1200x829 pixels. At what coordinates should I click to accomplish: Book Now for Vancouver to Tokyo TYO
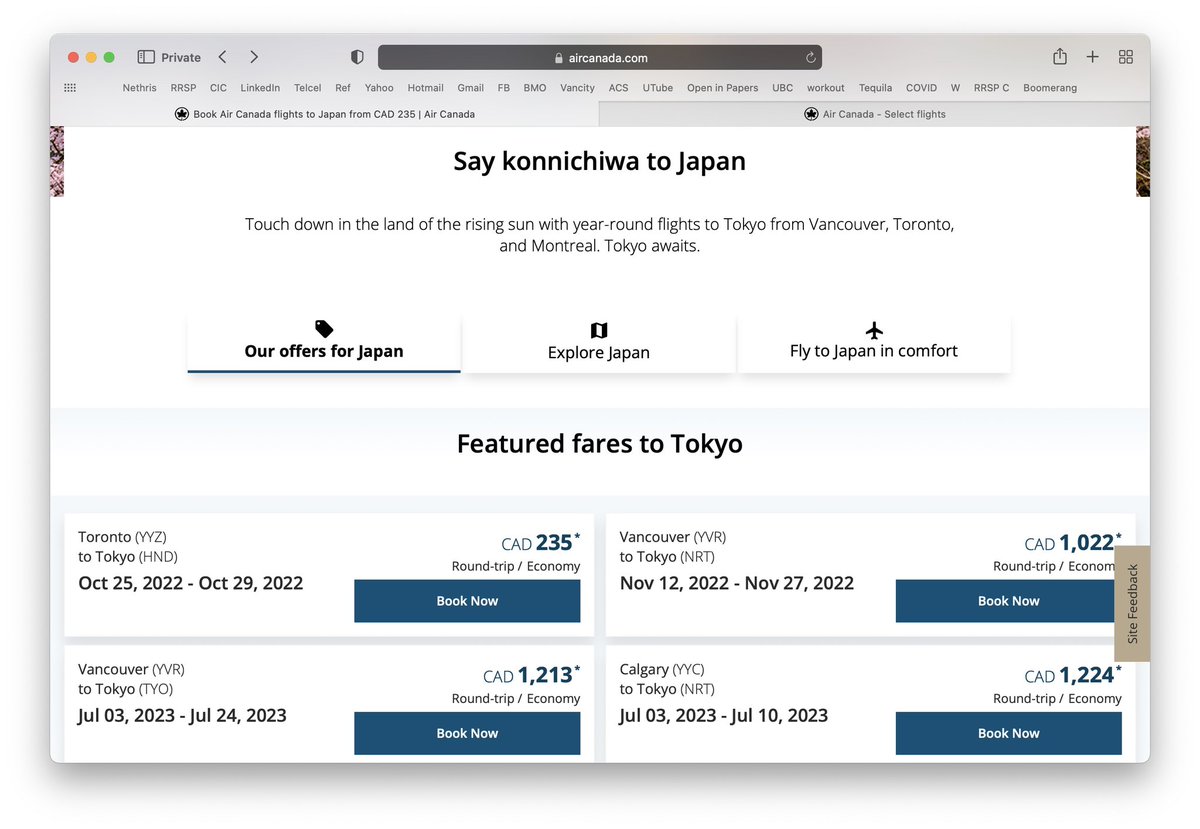[467, 733]
